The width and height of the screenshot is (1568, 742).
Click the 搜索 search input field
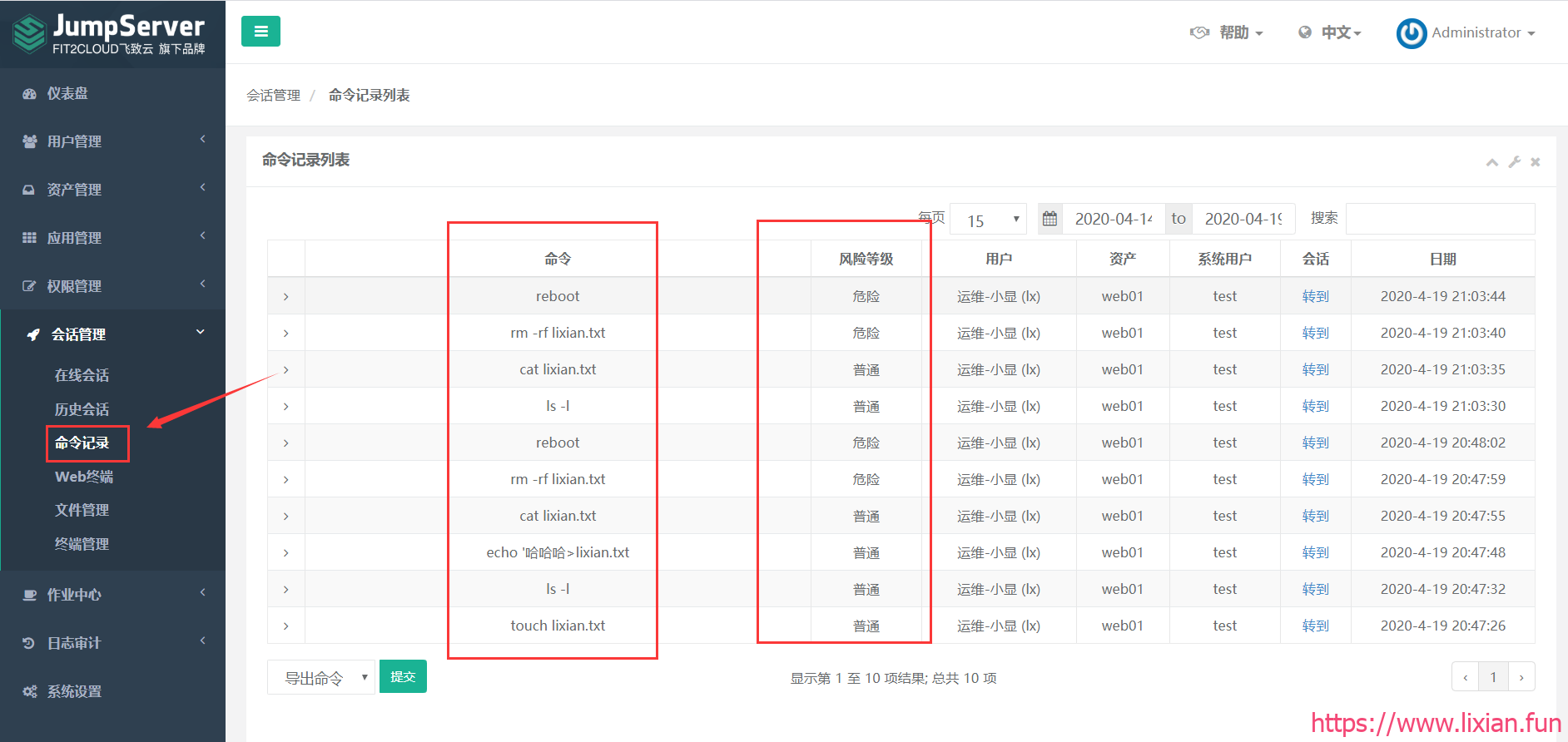[x=1440, y=219]
